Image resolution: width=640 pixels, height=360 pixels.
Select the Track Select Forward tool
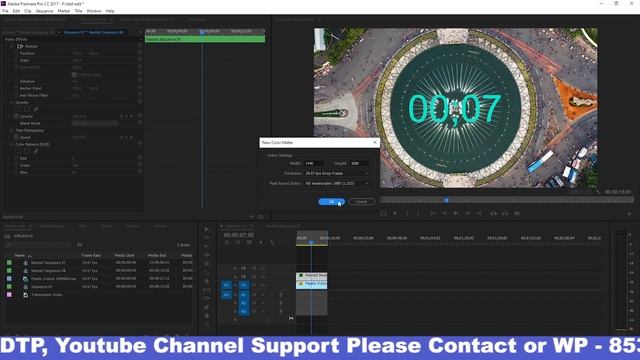coord(207,238)
